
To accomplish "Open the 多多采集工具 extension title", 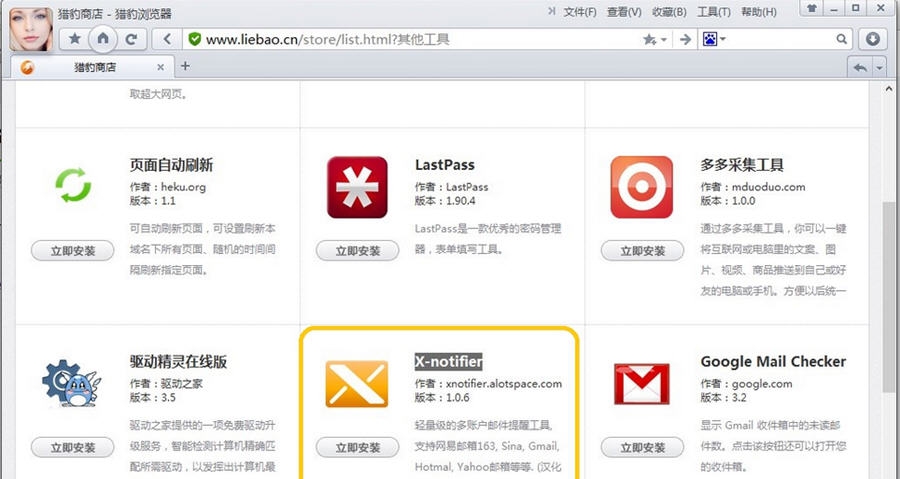I will tap(742, 165).
